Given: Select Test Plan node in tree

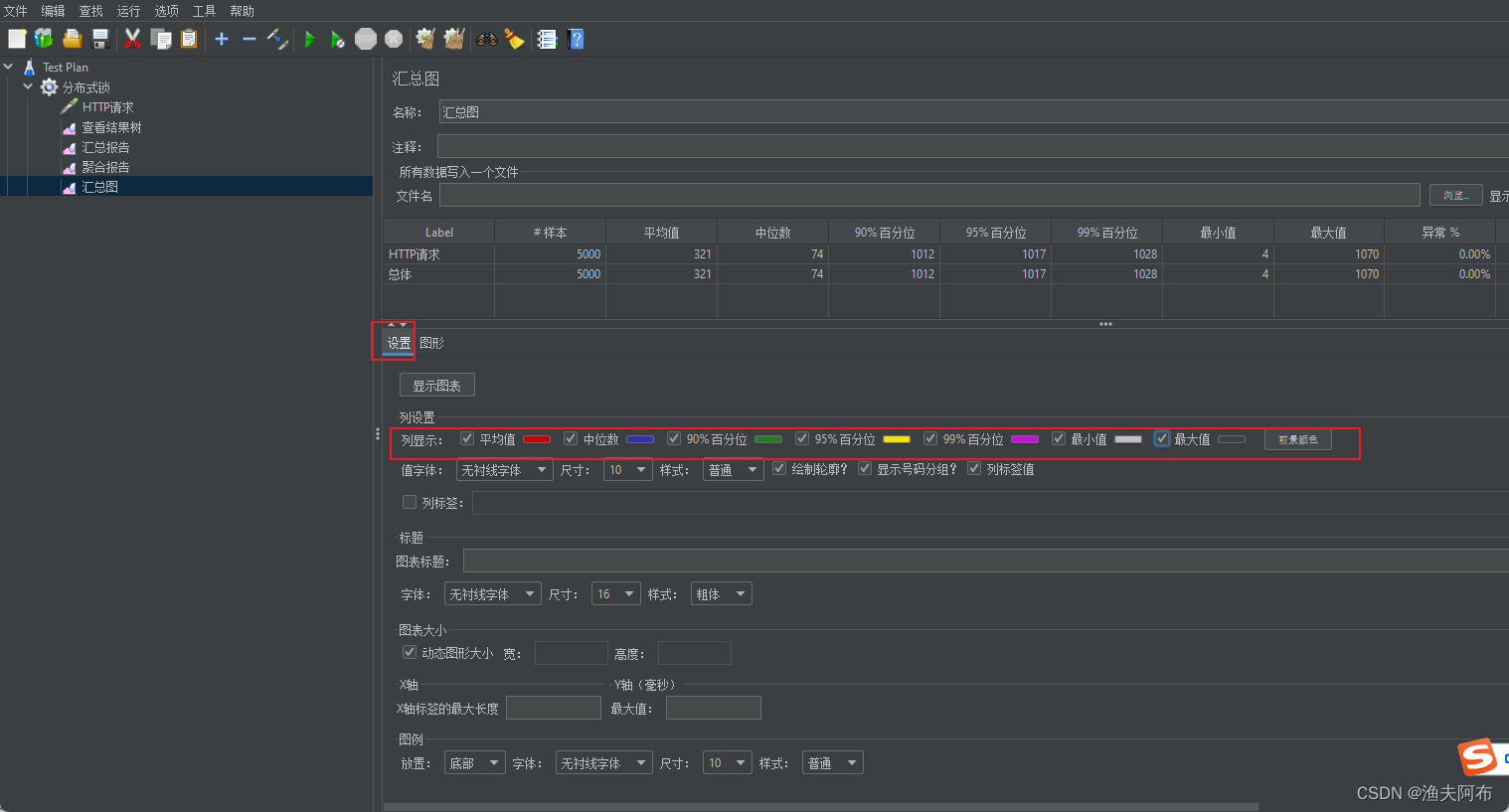Looking at the screenshot, I should [65, 68].
